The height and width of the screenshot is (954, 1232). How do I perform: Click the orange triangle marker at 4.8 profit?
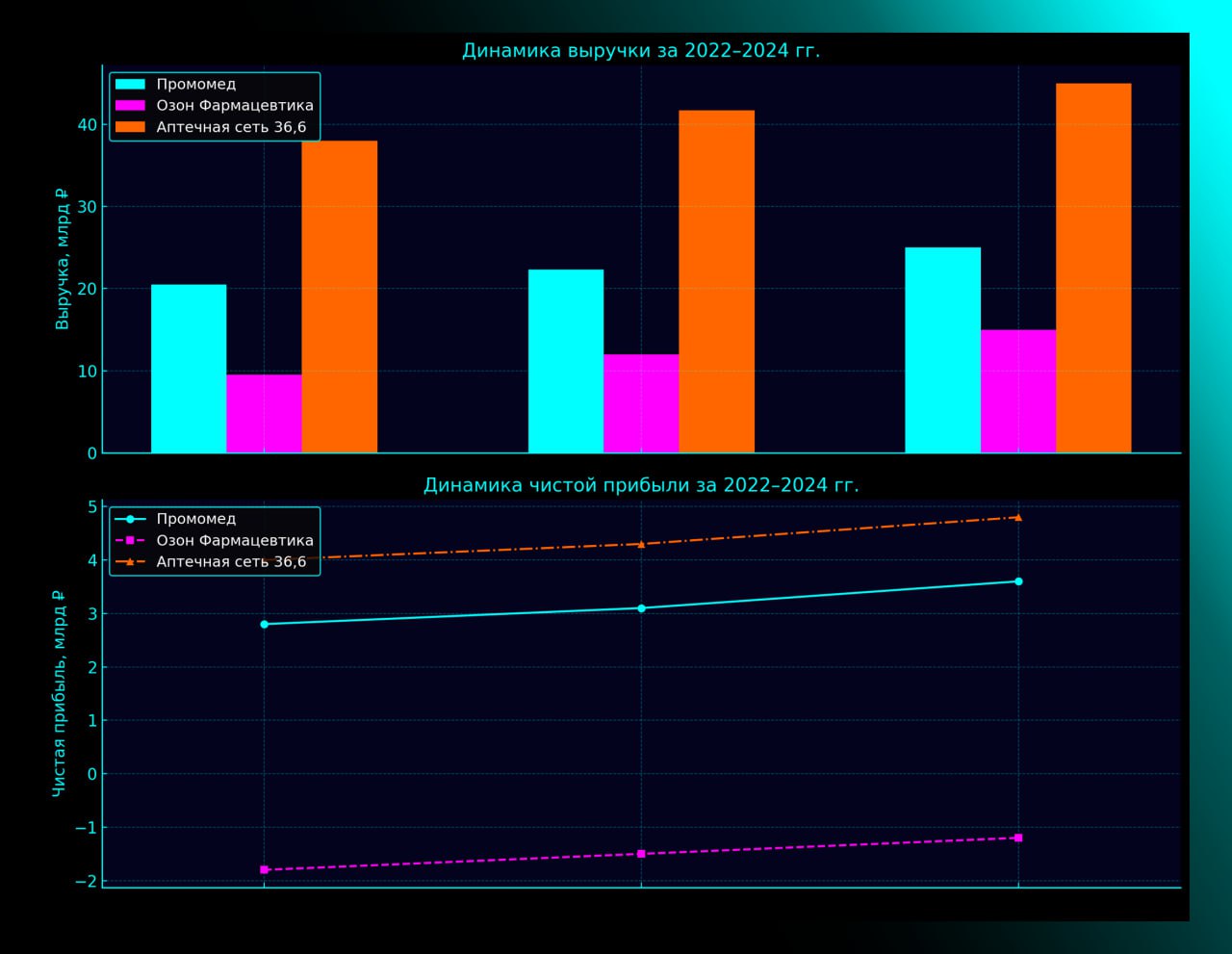pyautogui.click(x=1018, y=517)
